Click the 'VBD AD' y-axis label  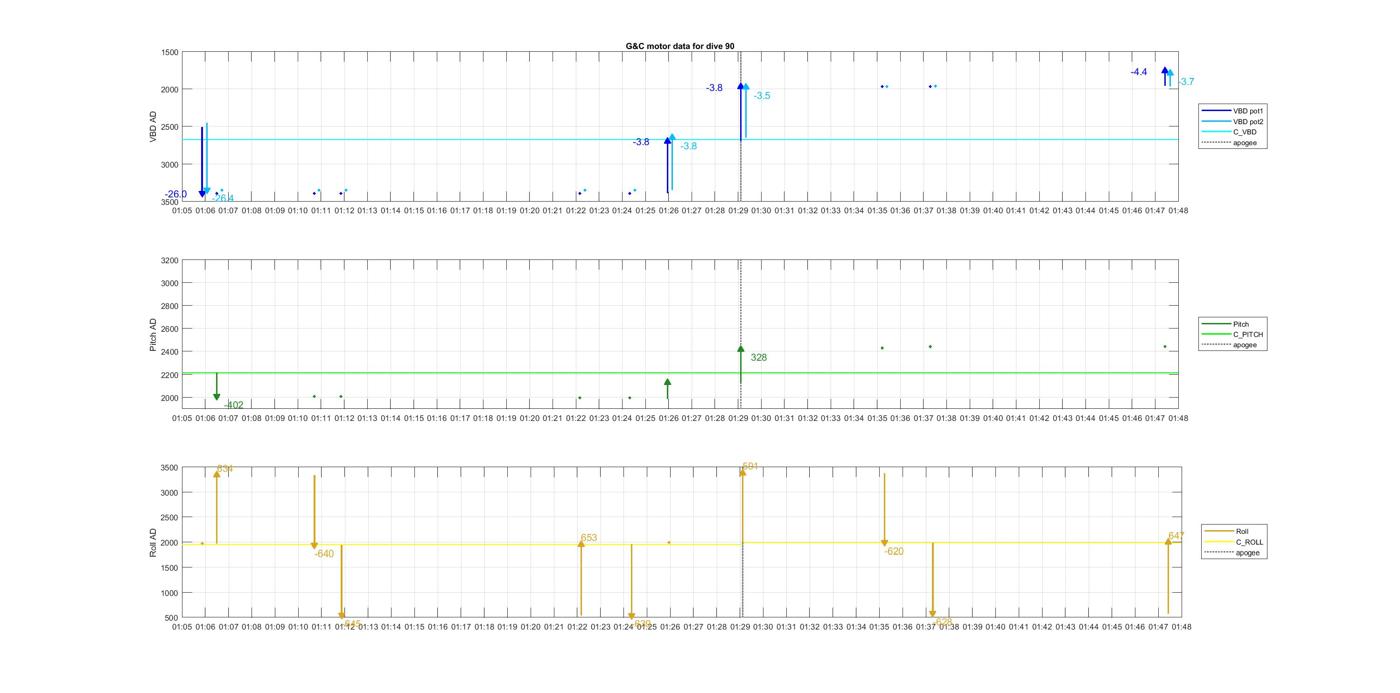153,126
